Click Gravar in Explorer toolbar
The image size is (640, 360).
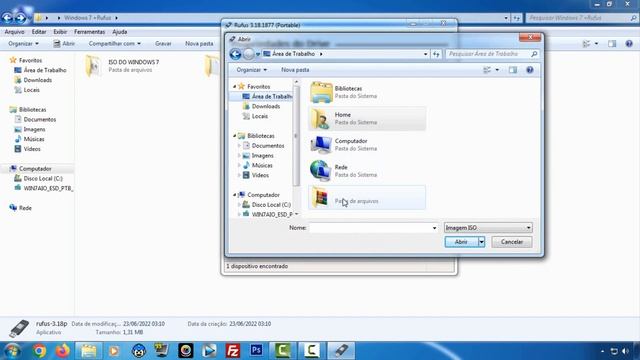coord(163,43)
